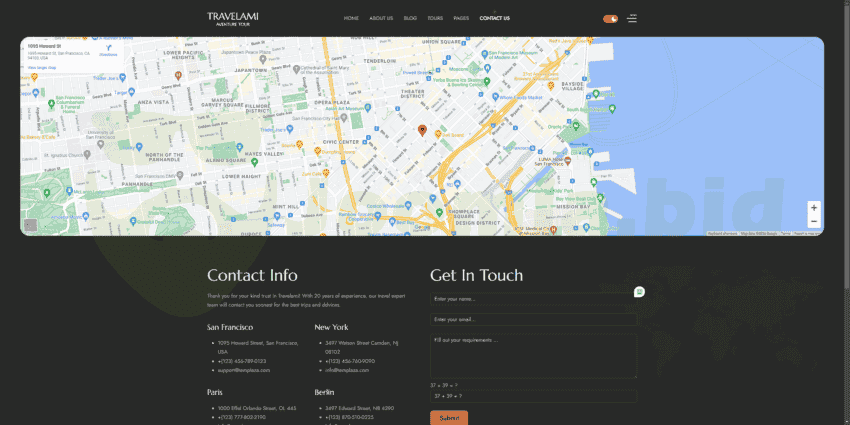Viewport: 850px width, 425px height.
Task: Click the Enter your email field
Action: click(533, 319)
